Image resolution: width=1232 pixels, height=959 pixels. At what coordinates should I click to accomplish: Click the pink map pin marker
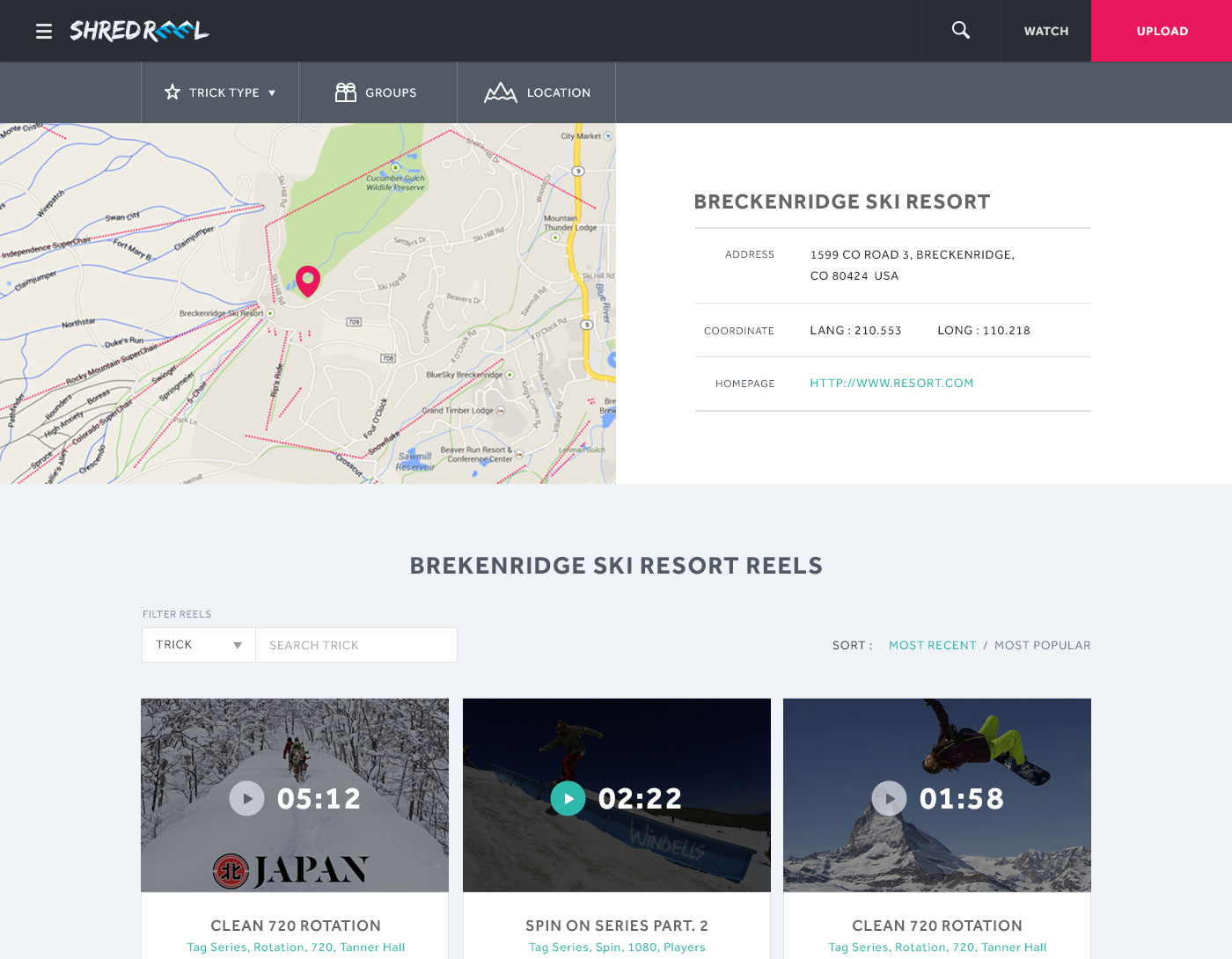[x=308, y=281]
